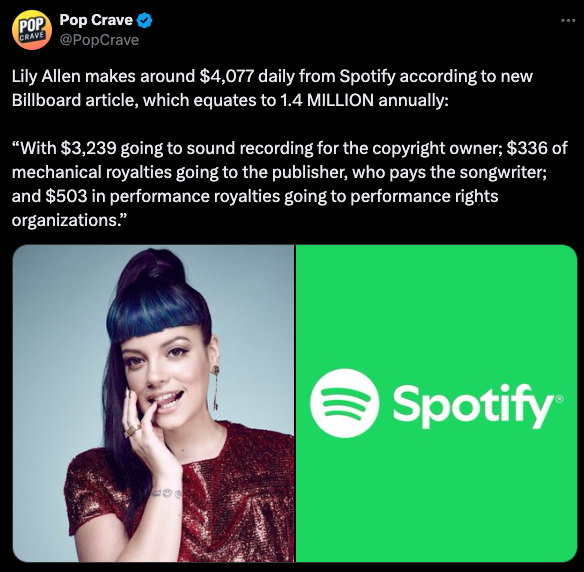This screenshot has height=572, width=584.
Task: Click the $3,239 figure in quote
Action: click(88, 148)
